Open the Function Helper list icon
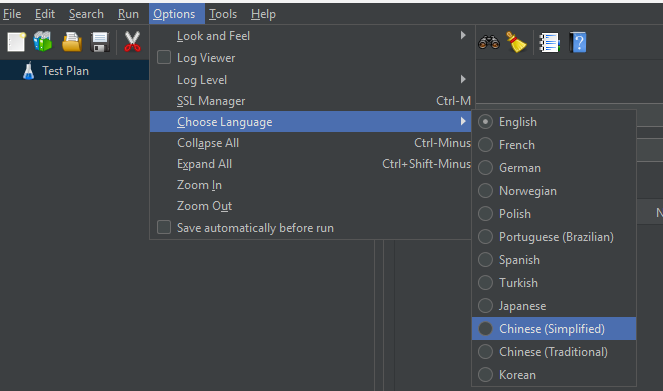Image resolution: width=663 pixels, height=391 pixels. coord(550,42)
